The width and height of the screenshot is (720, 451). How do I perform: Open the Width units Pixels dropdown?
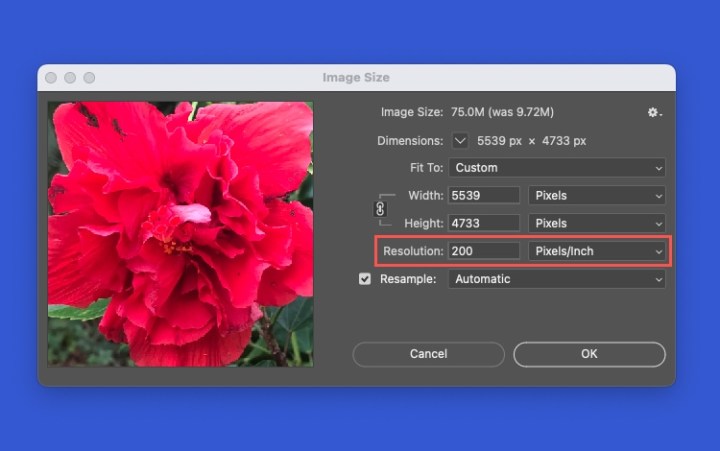[597, 196]
